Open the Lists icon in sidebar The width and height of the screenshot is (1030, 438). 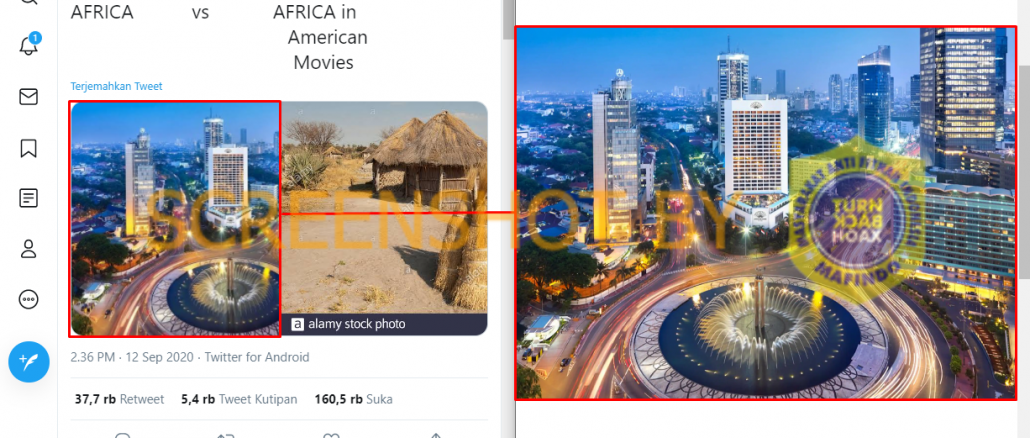tap(28, 198)
